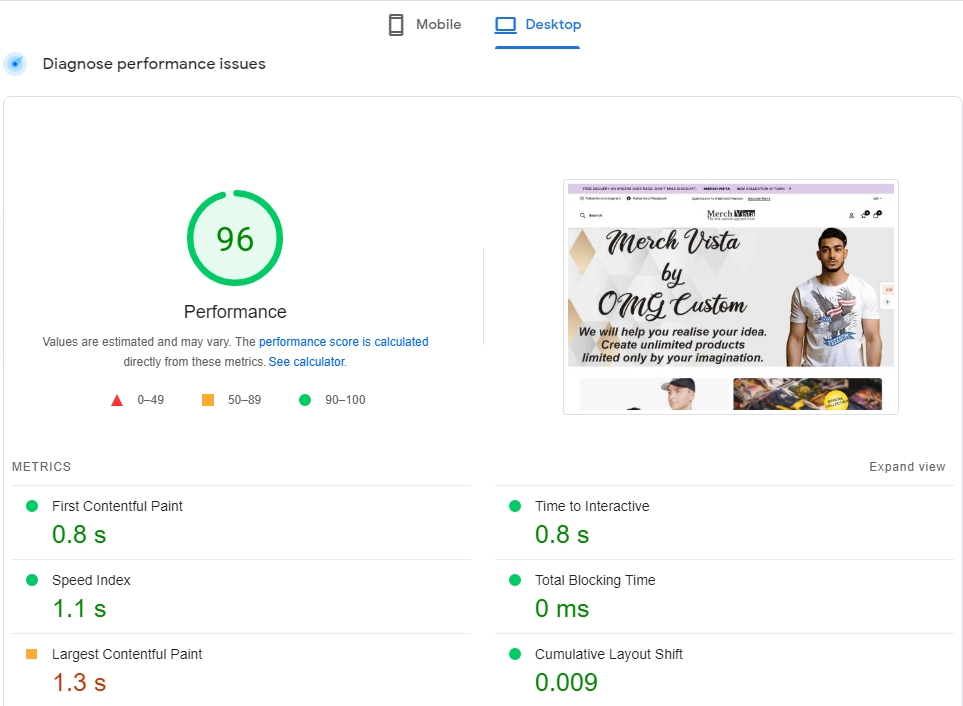Click the Cumulative Layout Shift metric label
Viewport: 963px width, 706px height.
point(608,654)
